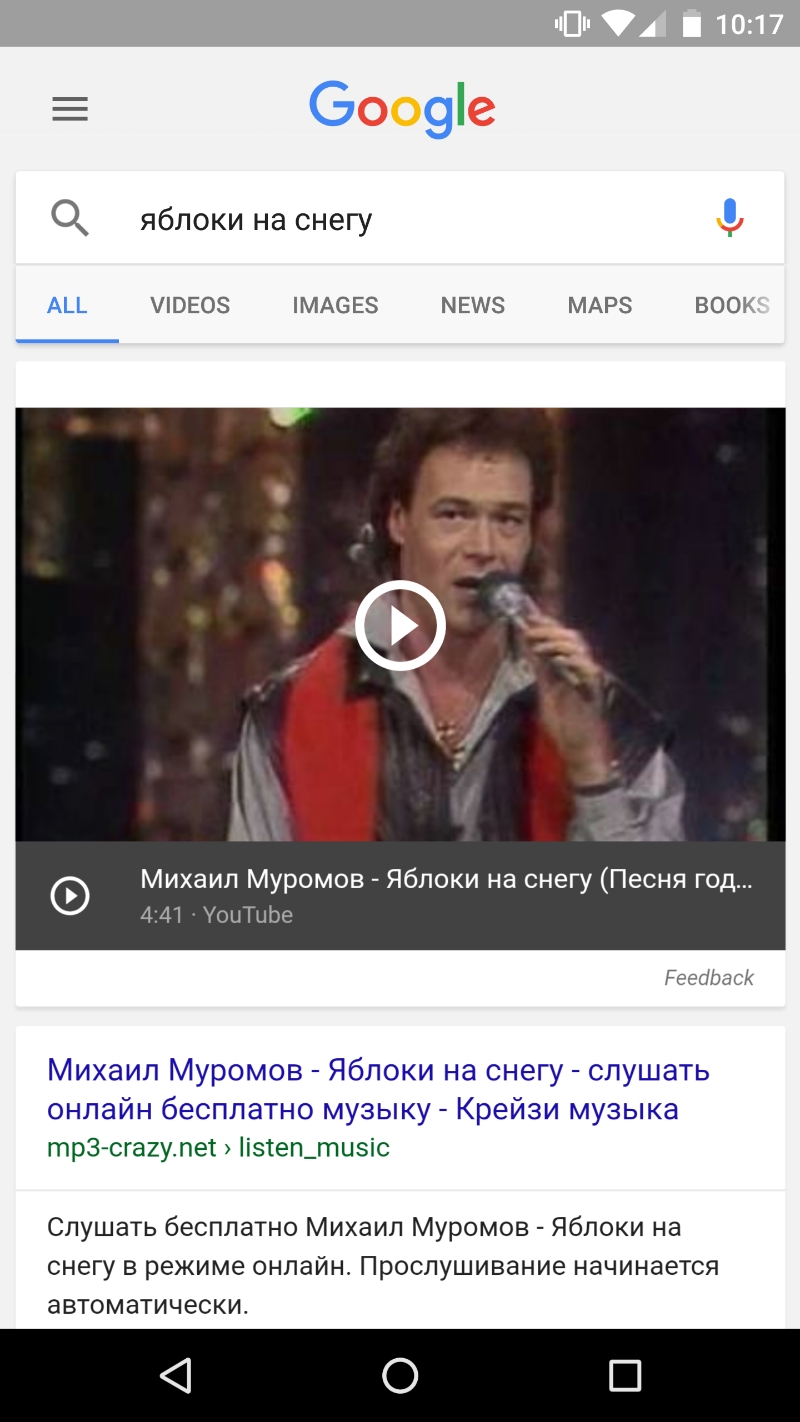Tap the Google logo
The width and height of the screenshot is (800, 1422).
point(402,109)
